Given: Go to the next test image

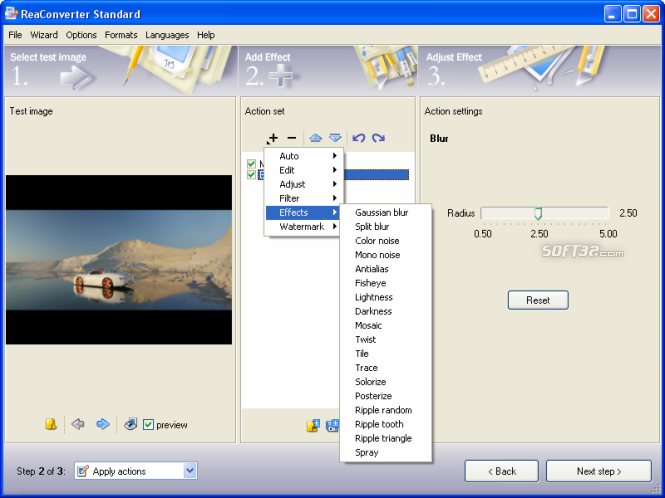Looking at the screenshot, I should 103,424.
